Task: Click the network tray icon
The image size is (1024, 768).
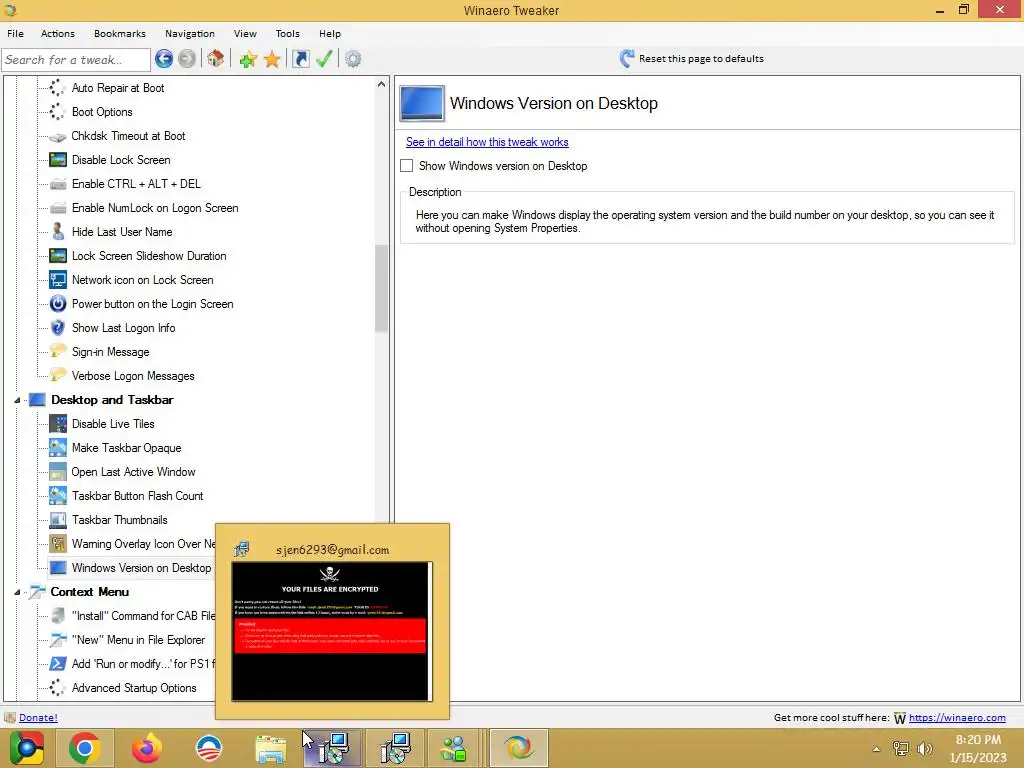Action: [x=901, y=749]
